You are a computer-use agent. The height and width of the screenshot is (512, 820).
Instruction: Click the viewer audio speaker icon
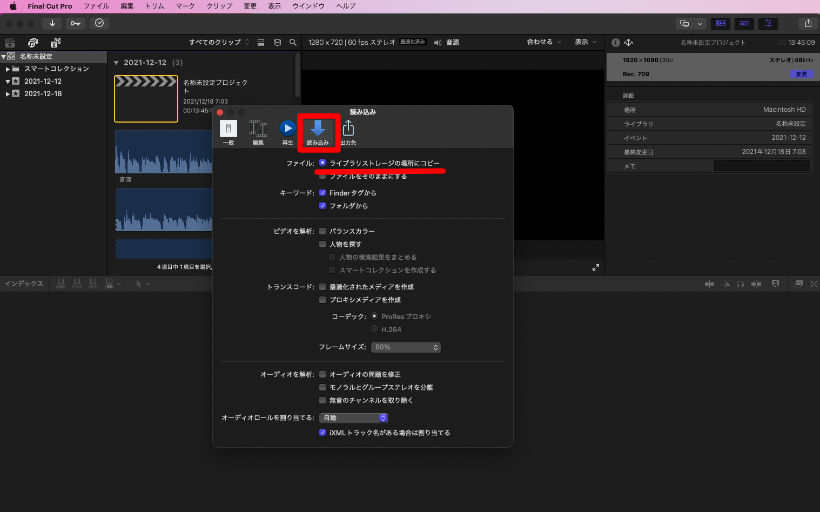coord(438,42)
